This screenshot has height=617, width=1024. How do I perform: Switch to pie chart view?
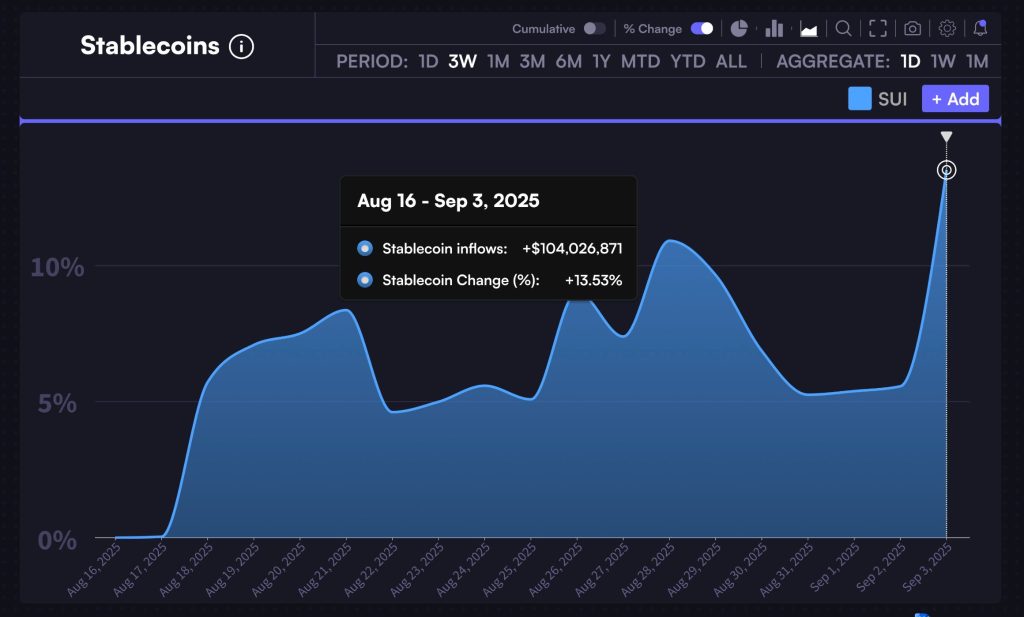[x=739, y=29]
